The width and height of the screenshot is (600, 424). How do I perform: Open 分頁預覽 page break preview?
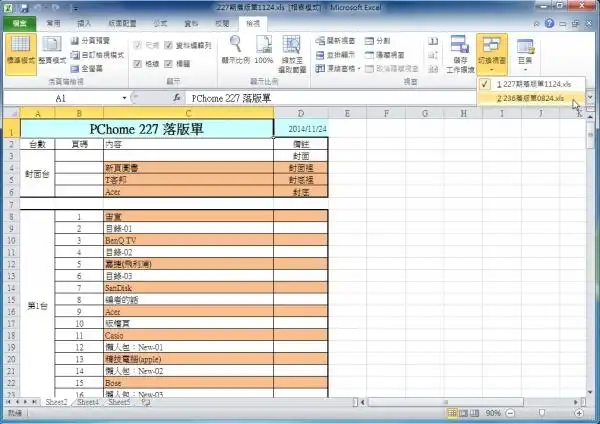pos(90,41)
